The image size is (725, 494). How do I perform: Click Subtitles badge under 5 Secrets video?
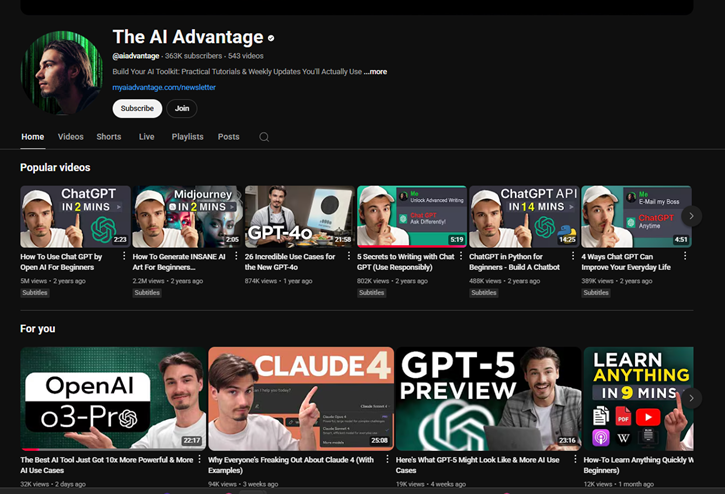pos(371,293)
